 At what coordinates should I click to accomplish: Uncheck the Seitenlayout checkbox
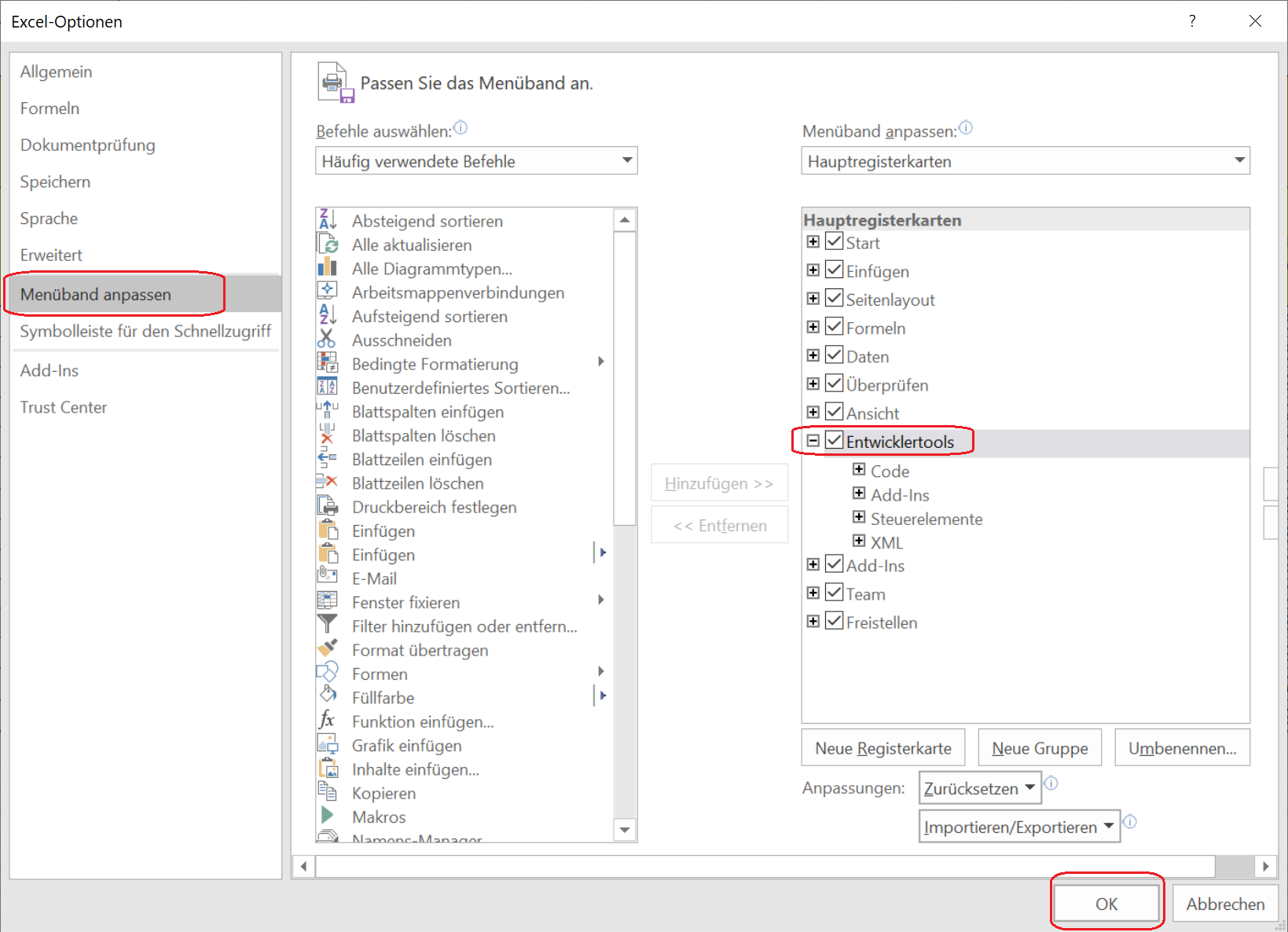pos(834,298)
